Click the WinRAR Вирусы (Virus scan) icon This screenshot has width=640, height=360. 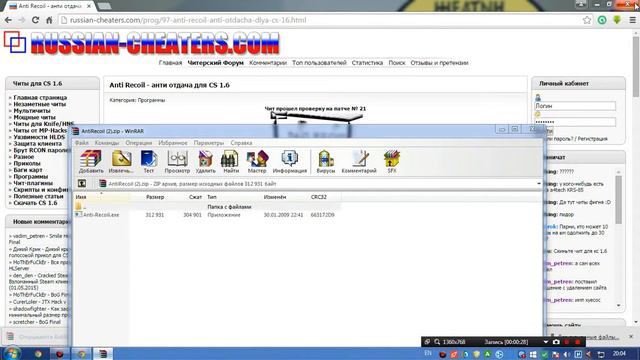pyautogui.click(x=326, y=162)
